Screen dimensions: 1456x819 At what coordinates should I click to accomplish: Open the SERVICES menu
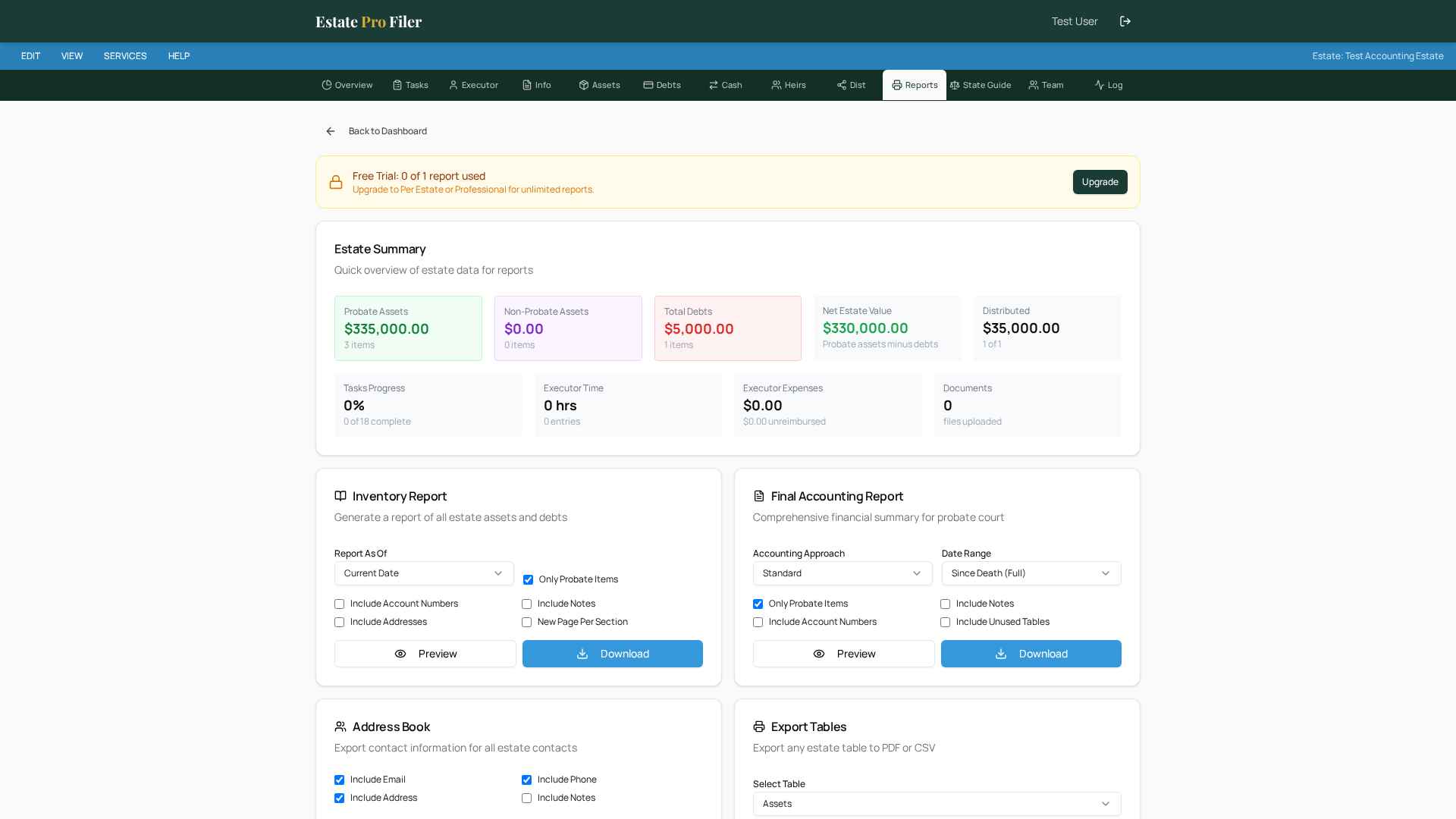click(125, 56)
